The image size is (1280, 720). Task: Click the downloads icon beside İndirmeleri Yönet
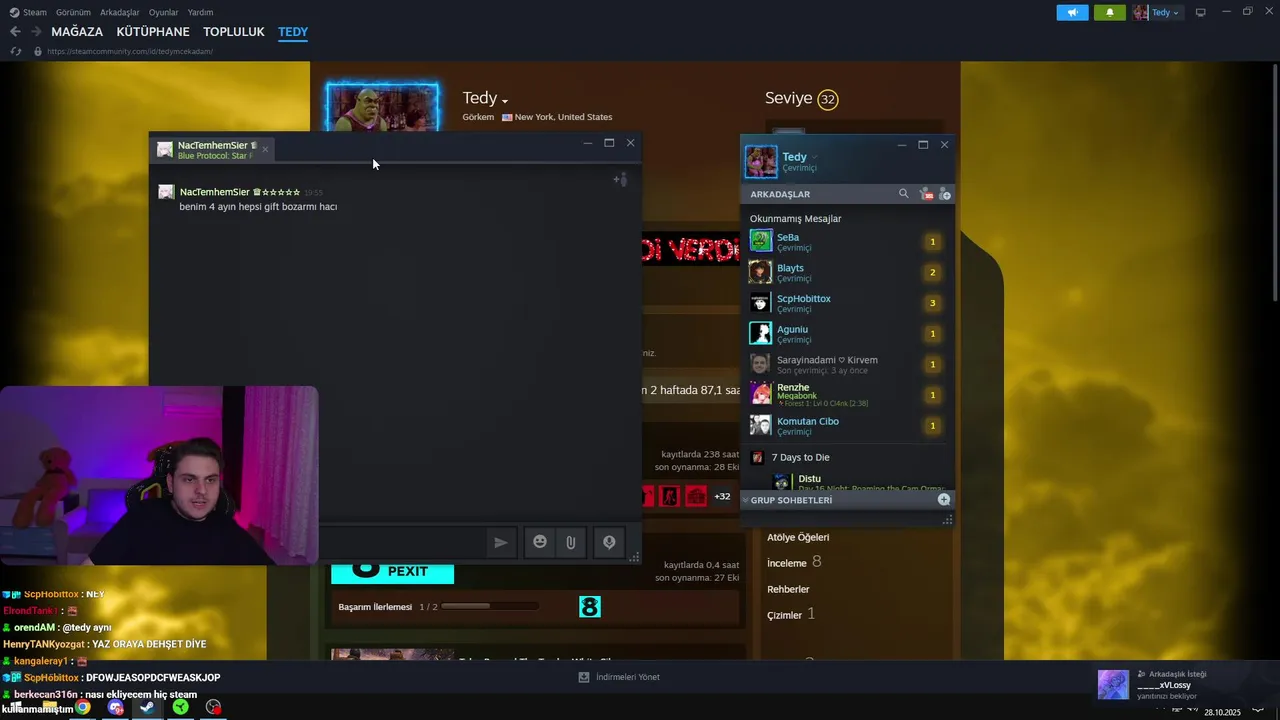point(584,677)
